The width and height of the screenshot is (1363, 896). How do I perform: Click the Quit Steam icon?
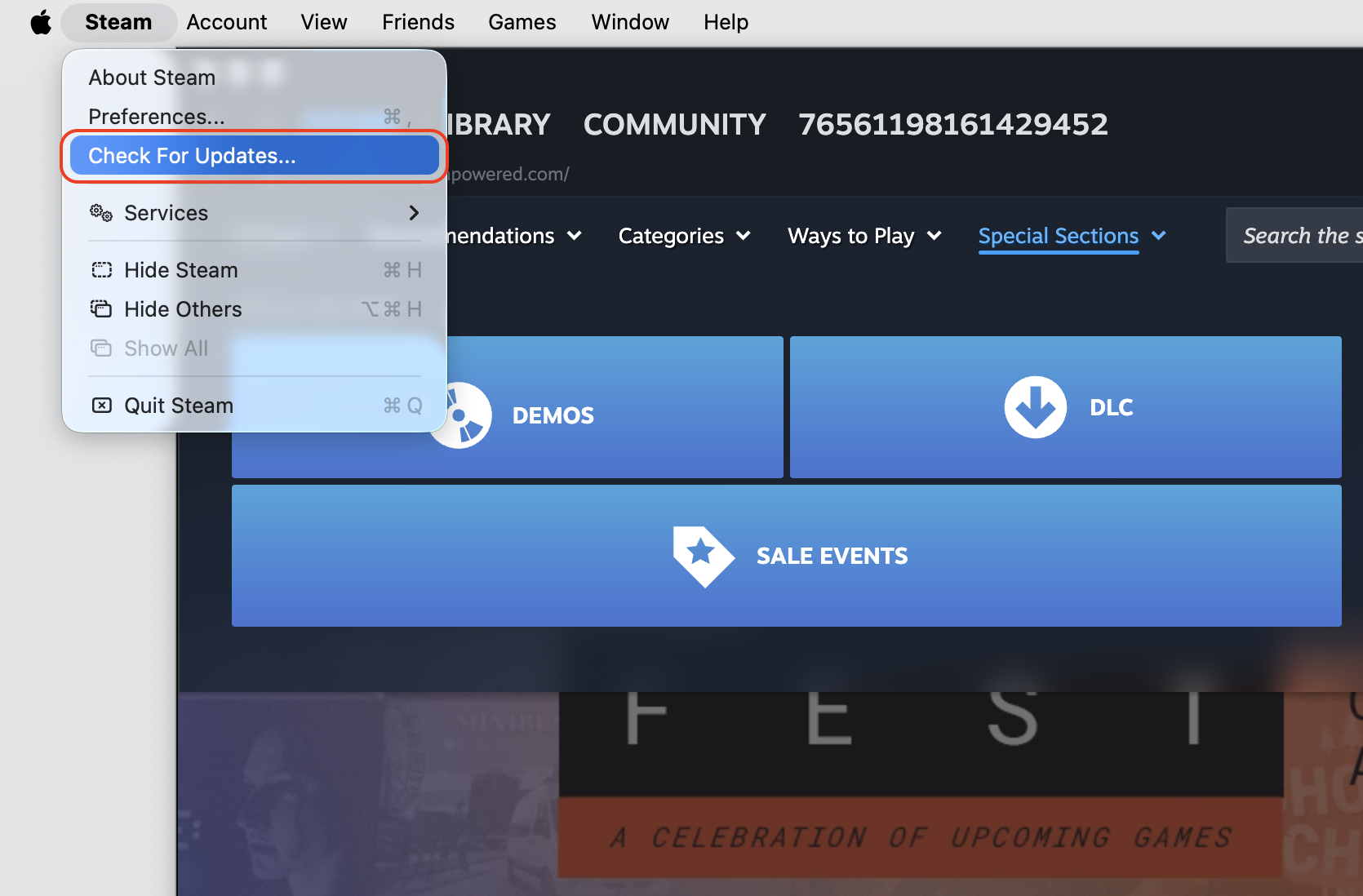click(x=101, y=406)
